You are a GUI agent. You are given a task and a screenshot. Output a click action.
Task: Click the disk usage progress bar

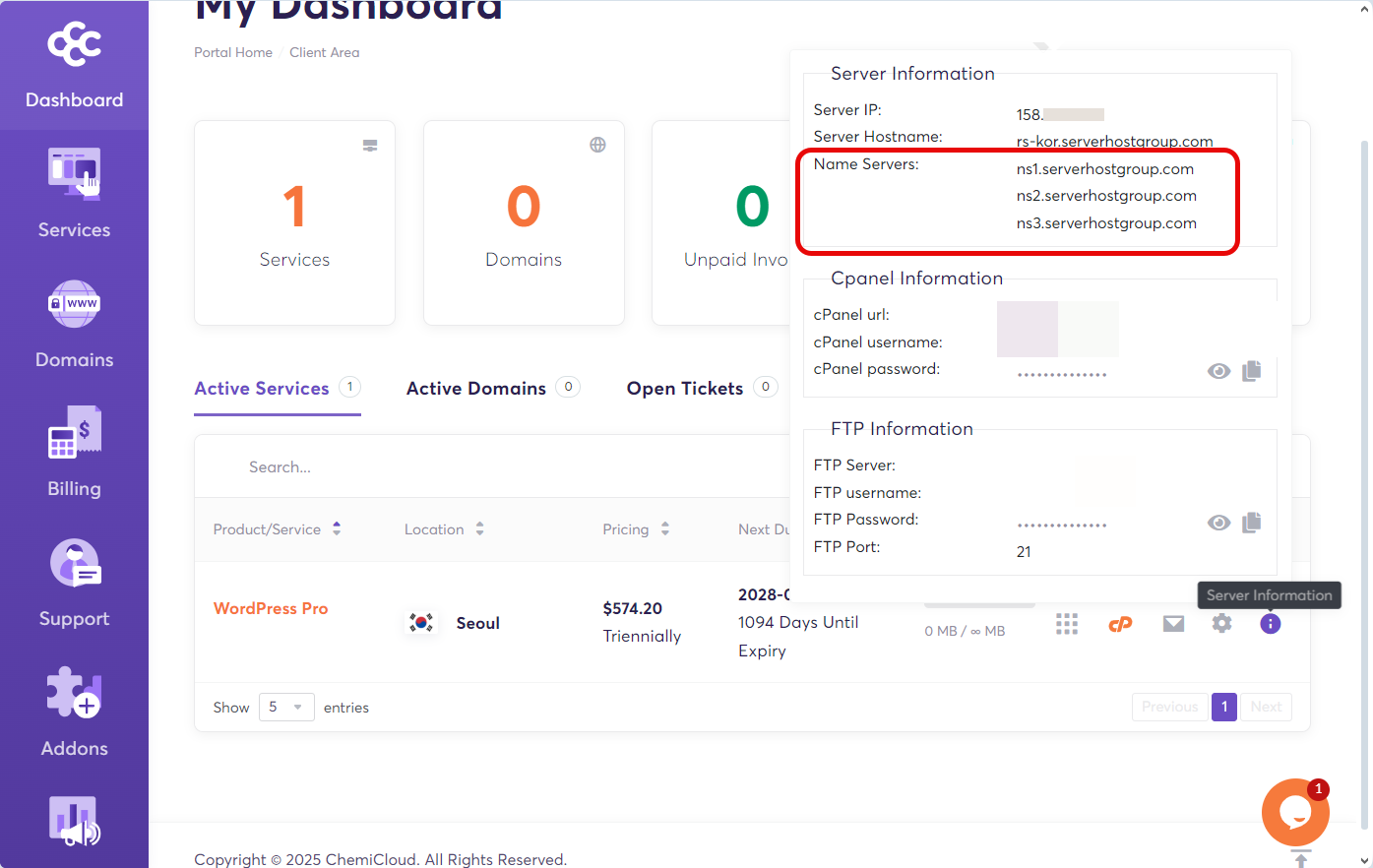979,605
